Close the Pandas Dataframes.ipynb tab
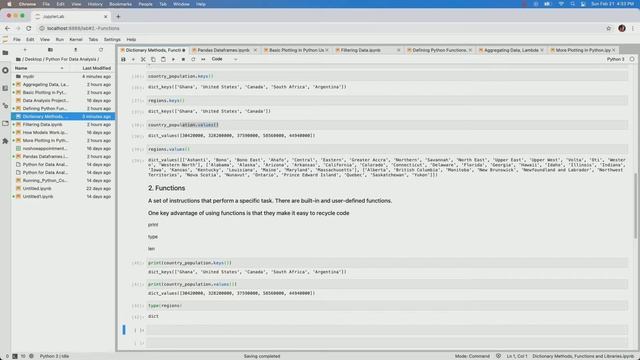The image size is (640, 360). pos(255,50)
